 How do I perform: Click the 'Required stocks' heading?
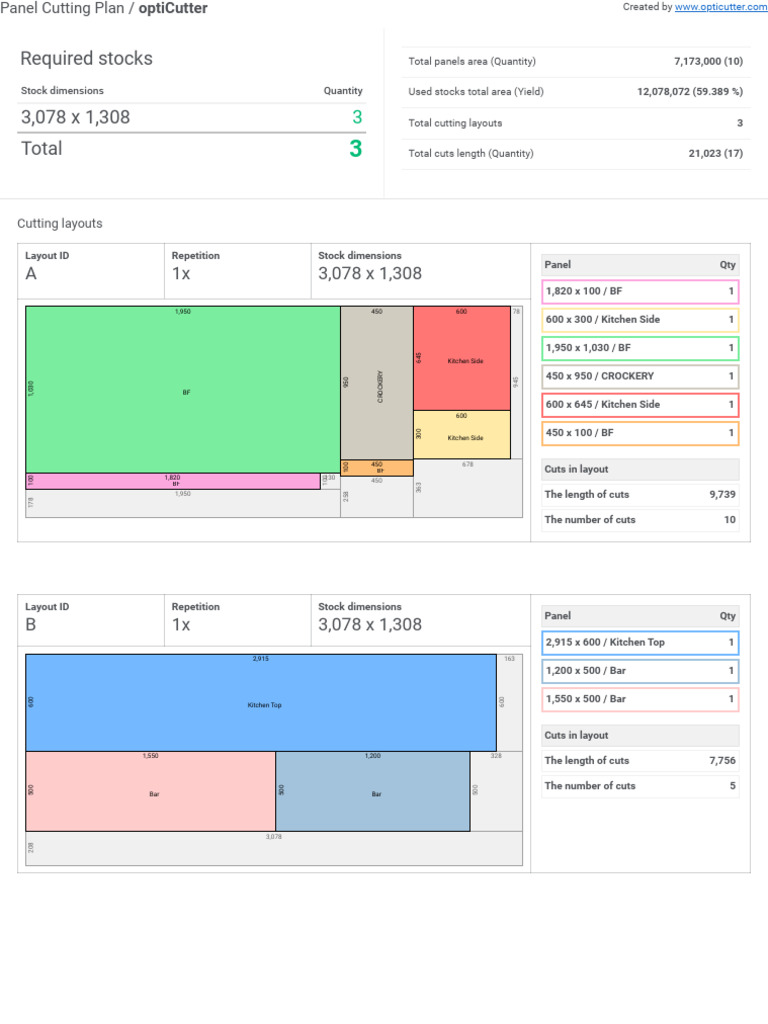(x=87, y=59)
